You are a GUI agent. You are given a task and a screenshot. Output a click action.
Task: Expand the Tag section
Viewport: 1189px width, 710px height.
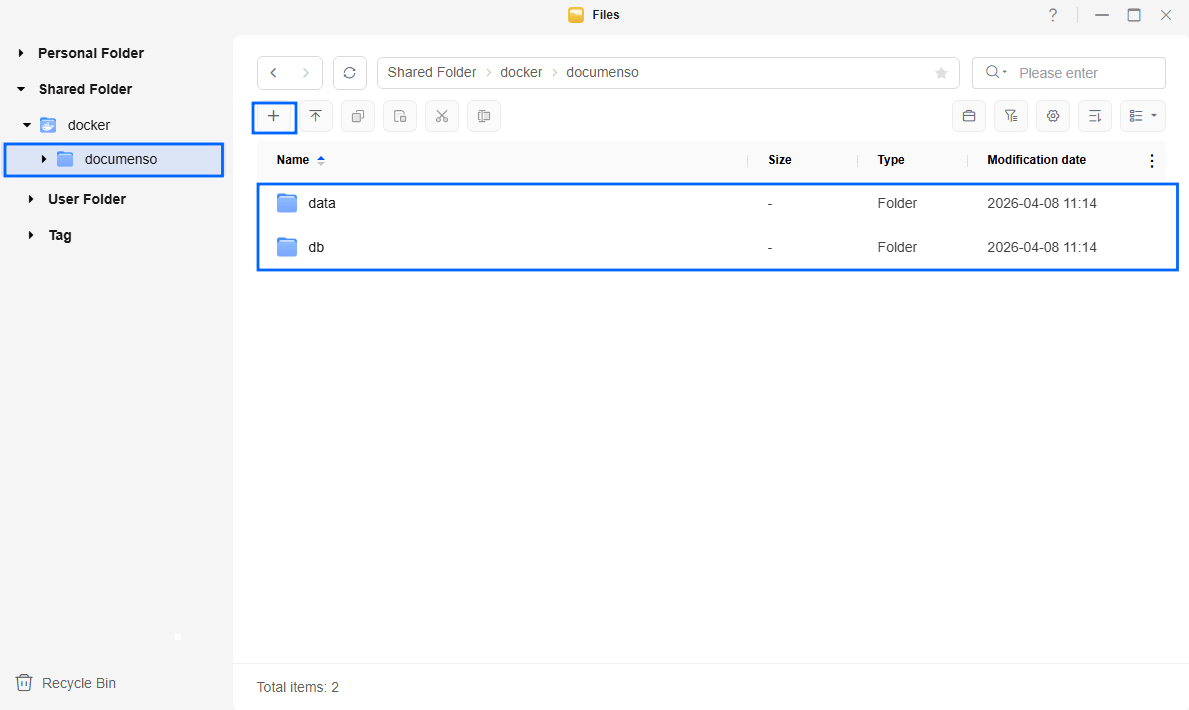[x=31, y=235]
